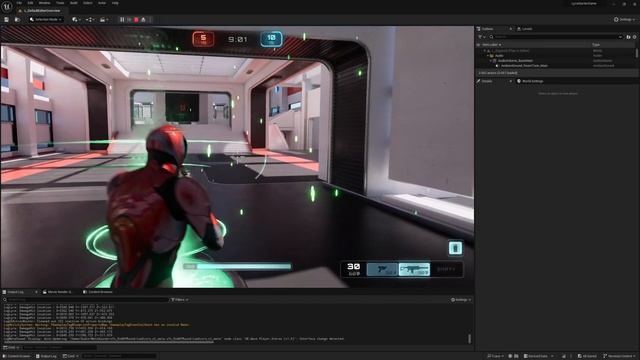
Task: Toggle the Outliner visibility column header icon
Action: tap(478, 45)
